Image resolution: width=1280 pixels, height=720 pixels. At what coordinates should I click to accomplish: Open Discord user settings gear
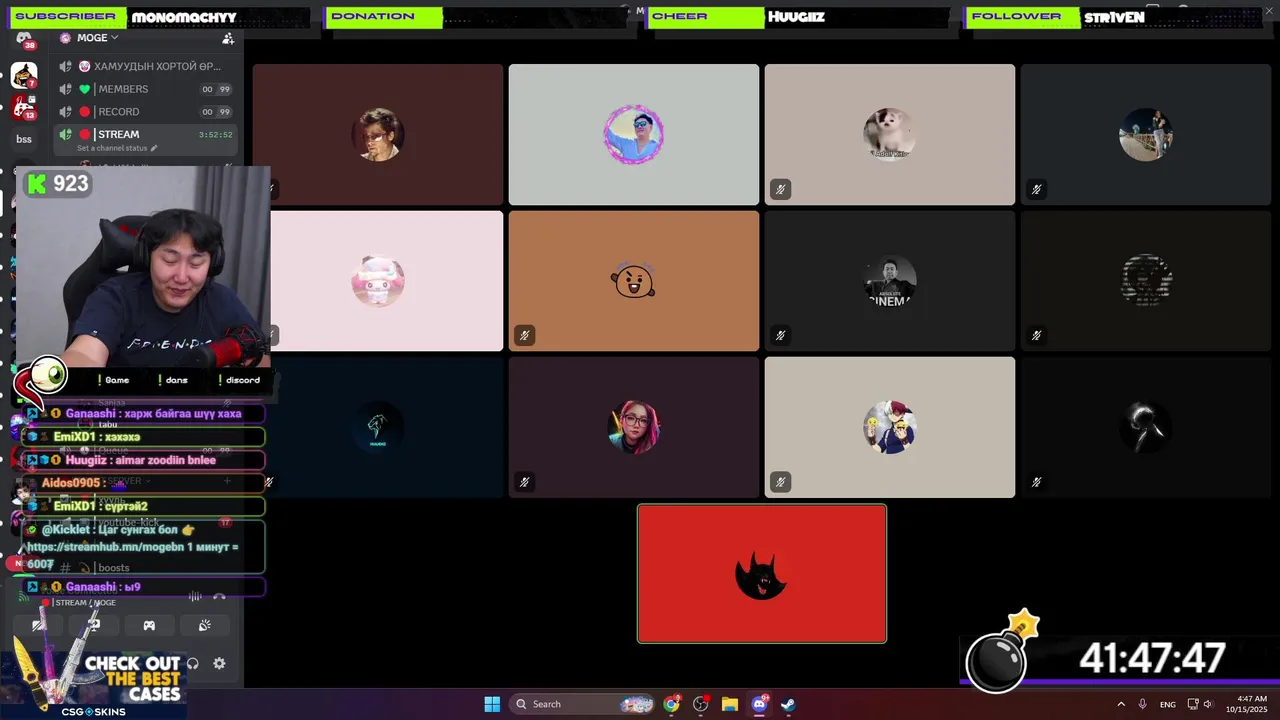220,663
